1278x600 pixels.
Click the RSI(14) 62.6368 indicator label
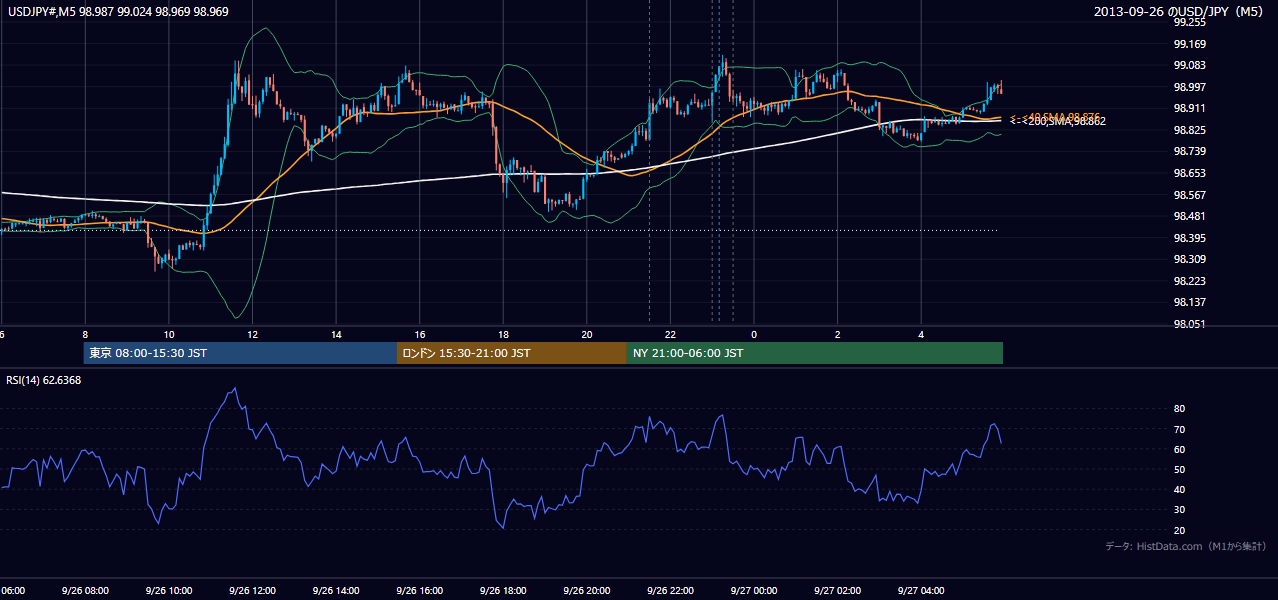(x=44, y=380)
